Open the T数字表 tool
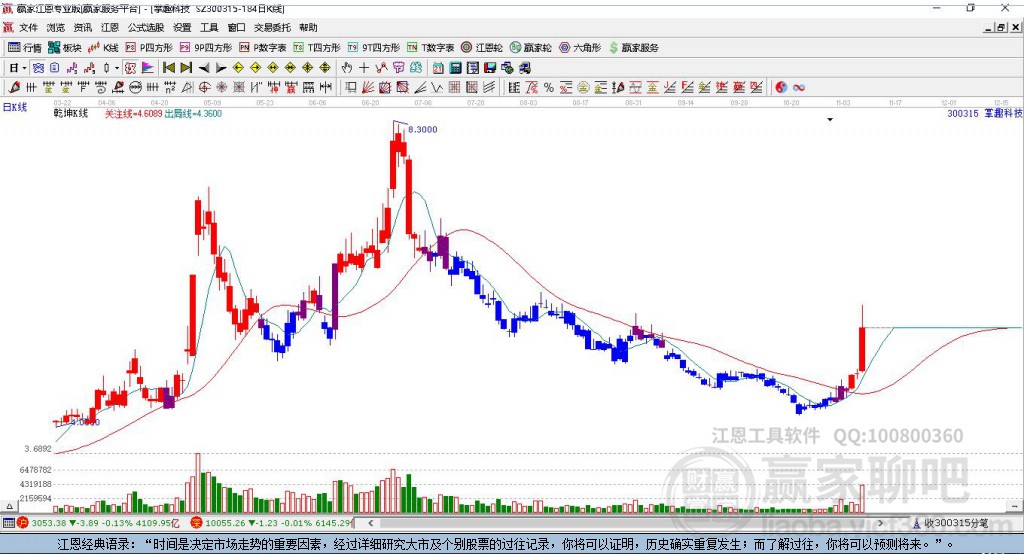1024x554 pixels. 430,48
